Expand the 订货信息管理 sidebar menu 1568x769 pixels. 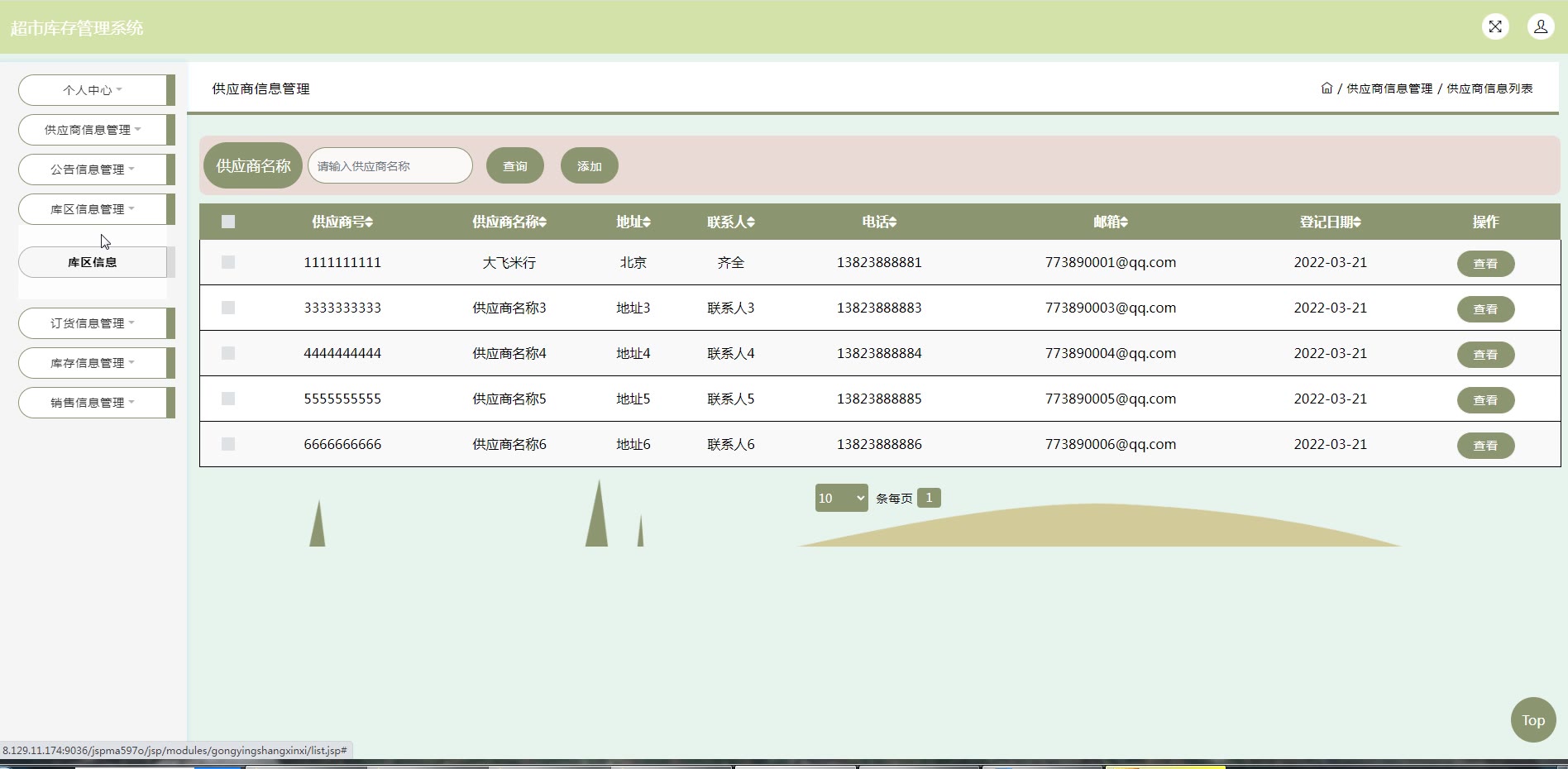pyautogui.click(x=93, y=323)
